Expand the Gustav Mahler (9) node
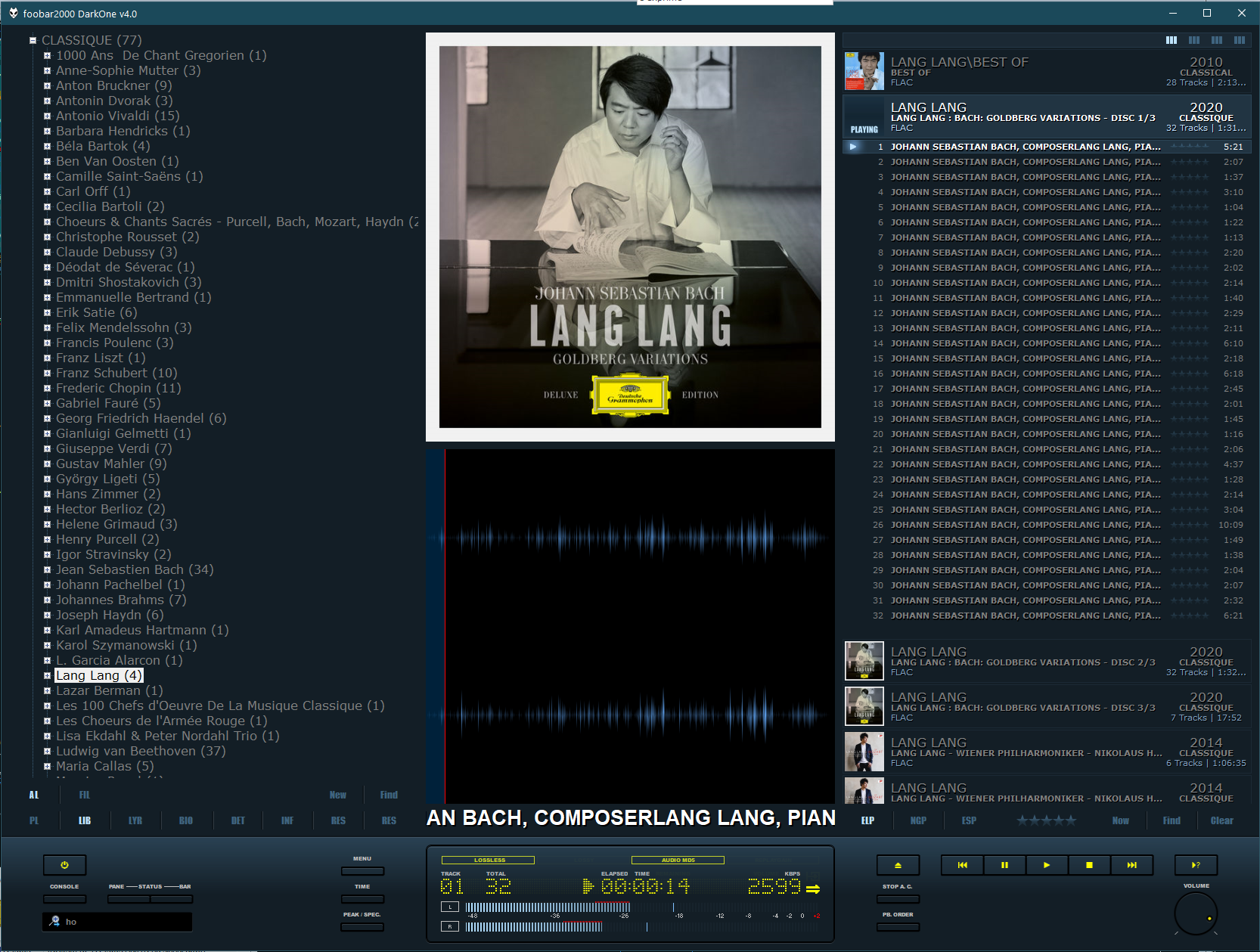The image size is (1260, 952). 47,464
